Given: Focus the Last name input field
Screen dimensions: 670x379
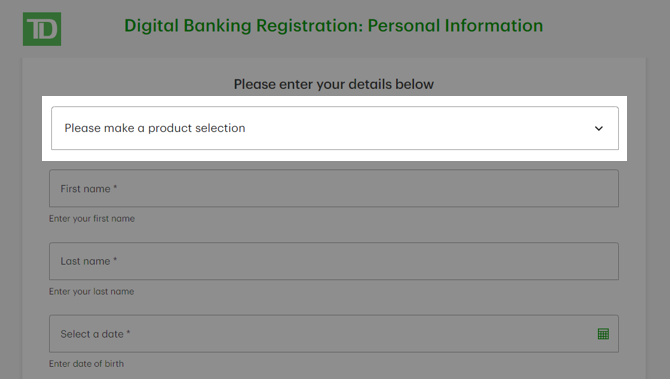Looking at the screenshot, I should point(334,261).
